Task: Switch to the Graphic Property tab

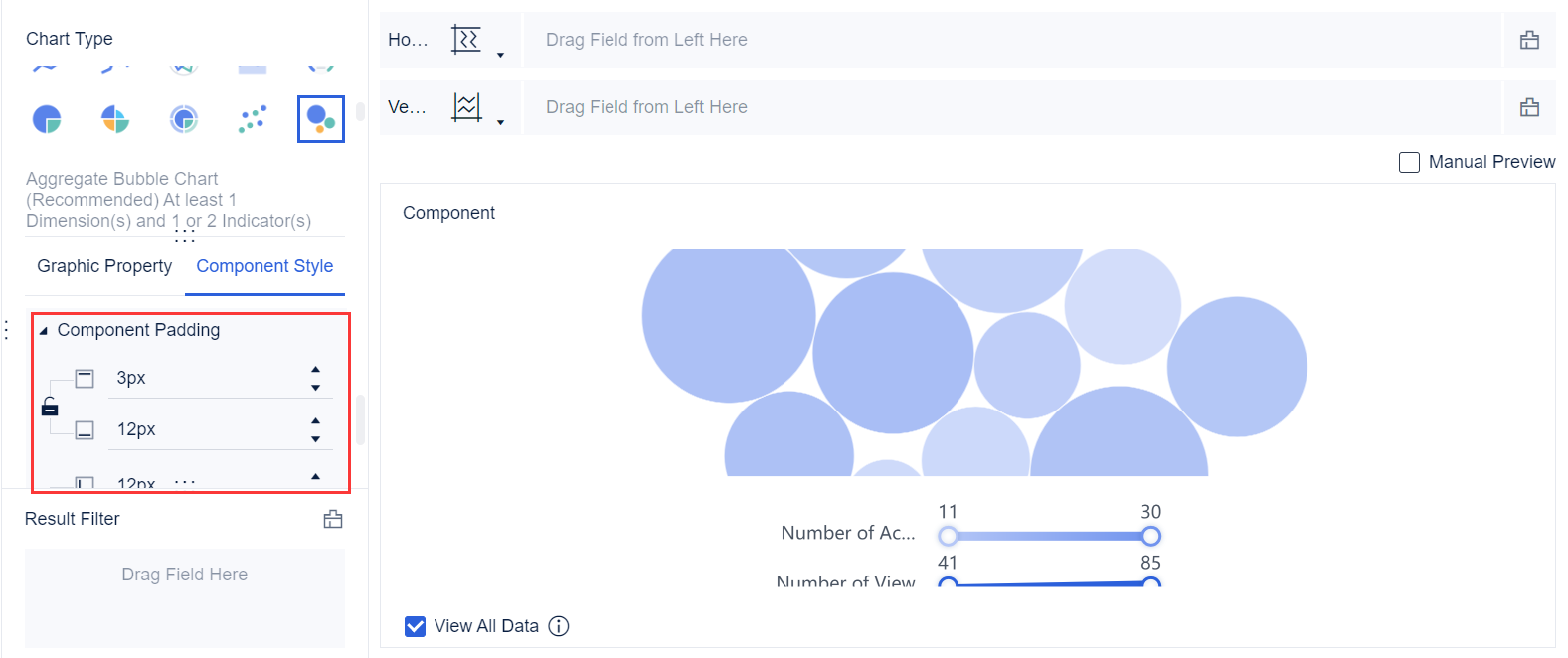Action: (x=103, y=266)
